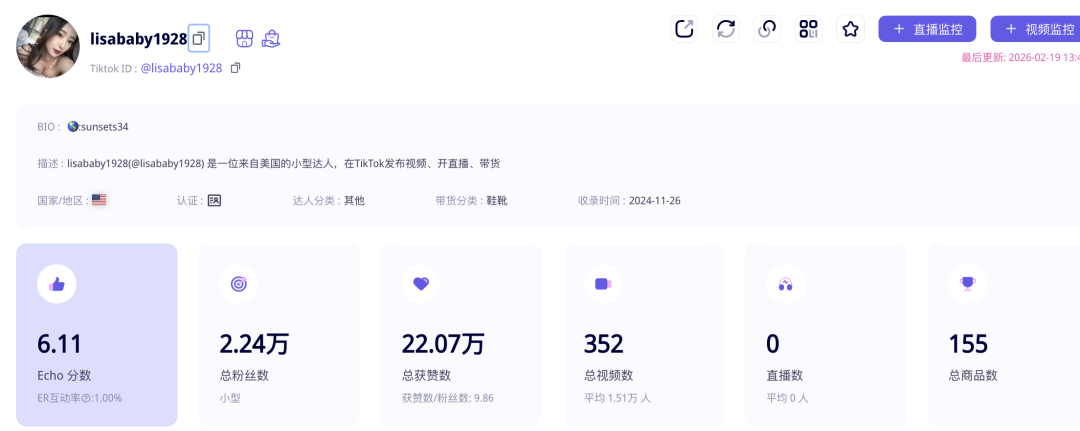Copy the page link via chain icon
This screenshot has width=1080, height=431.
(767, 29)
